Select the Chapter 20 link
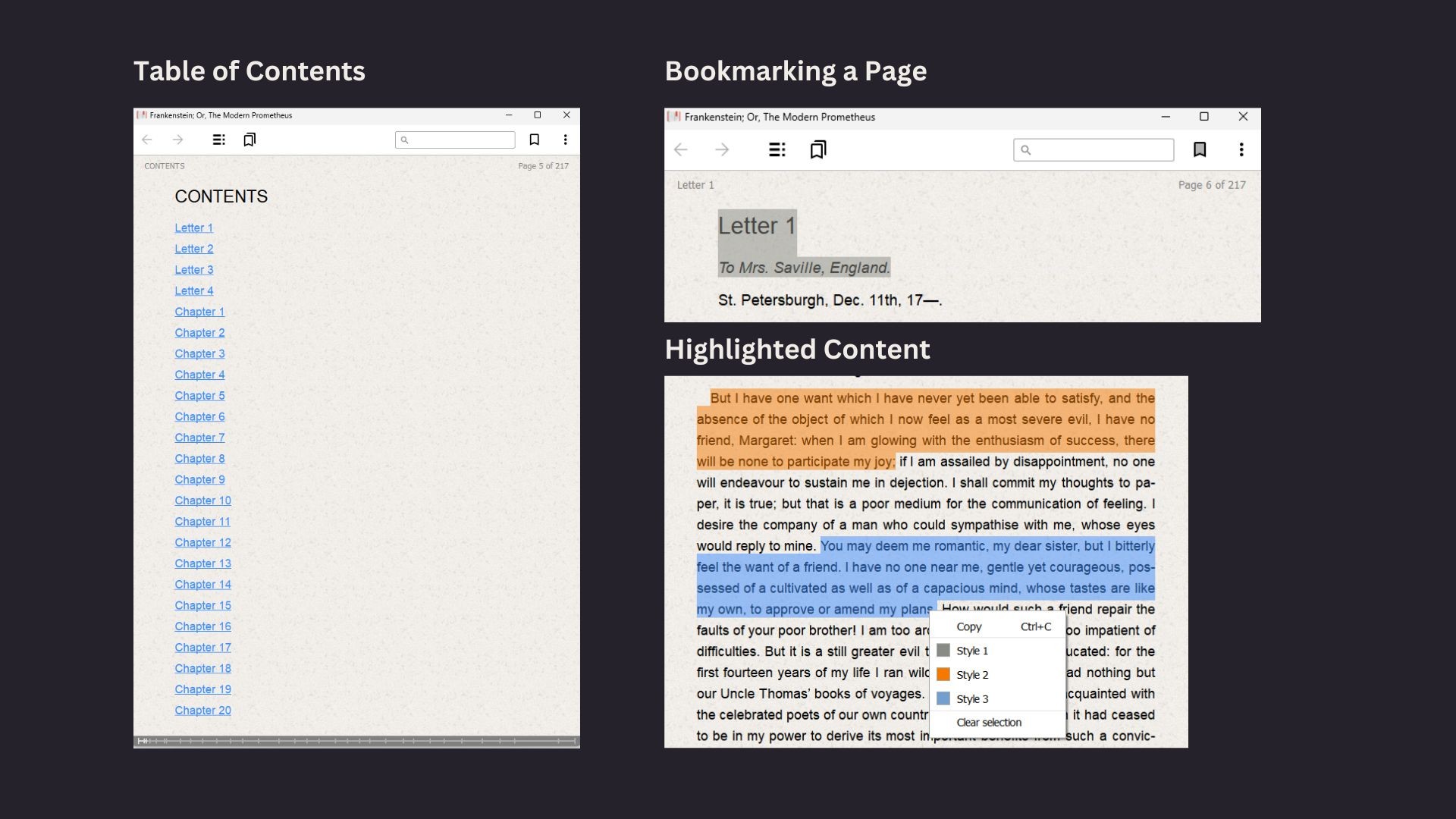1456x819 pixels. 202,711
